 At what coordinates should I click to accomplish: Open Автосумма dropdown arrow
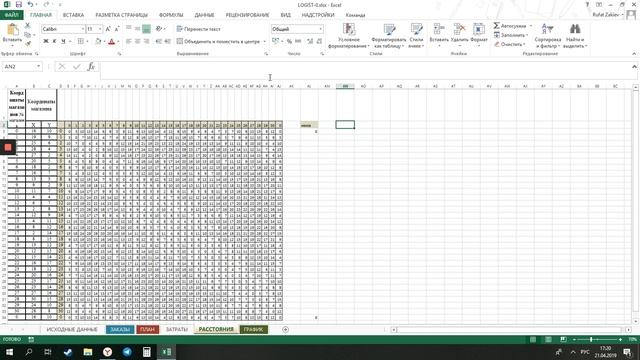pyautogui.click(x=531, y=26)
